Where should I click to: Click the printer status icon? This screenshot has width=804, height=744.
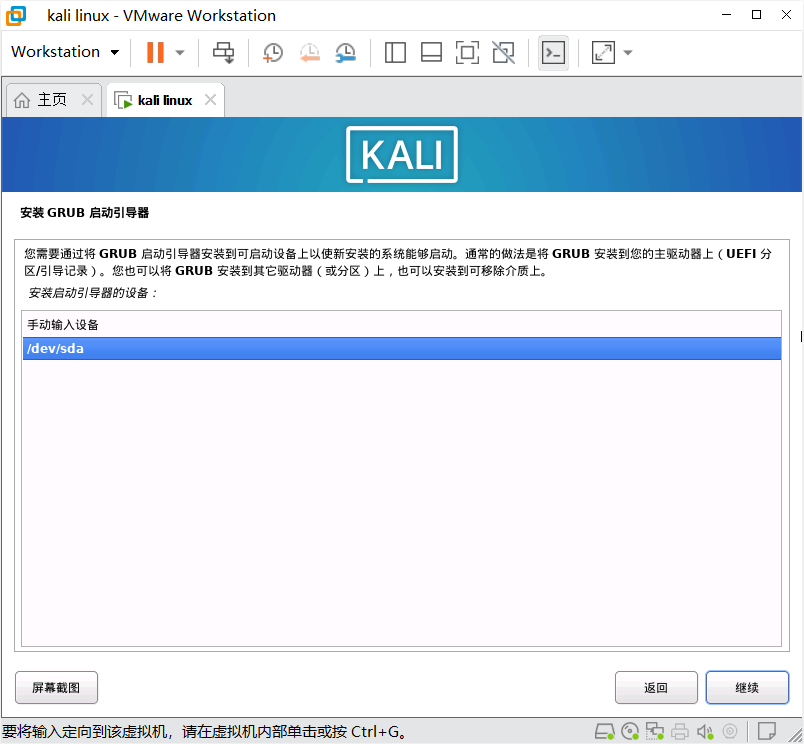[x=680, y=731]
